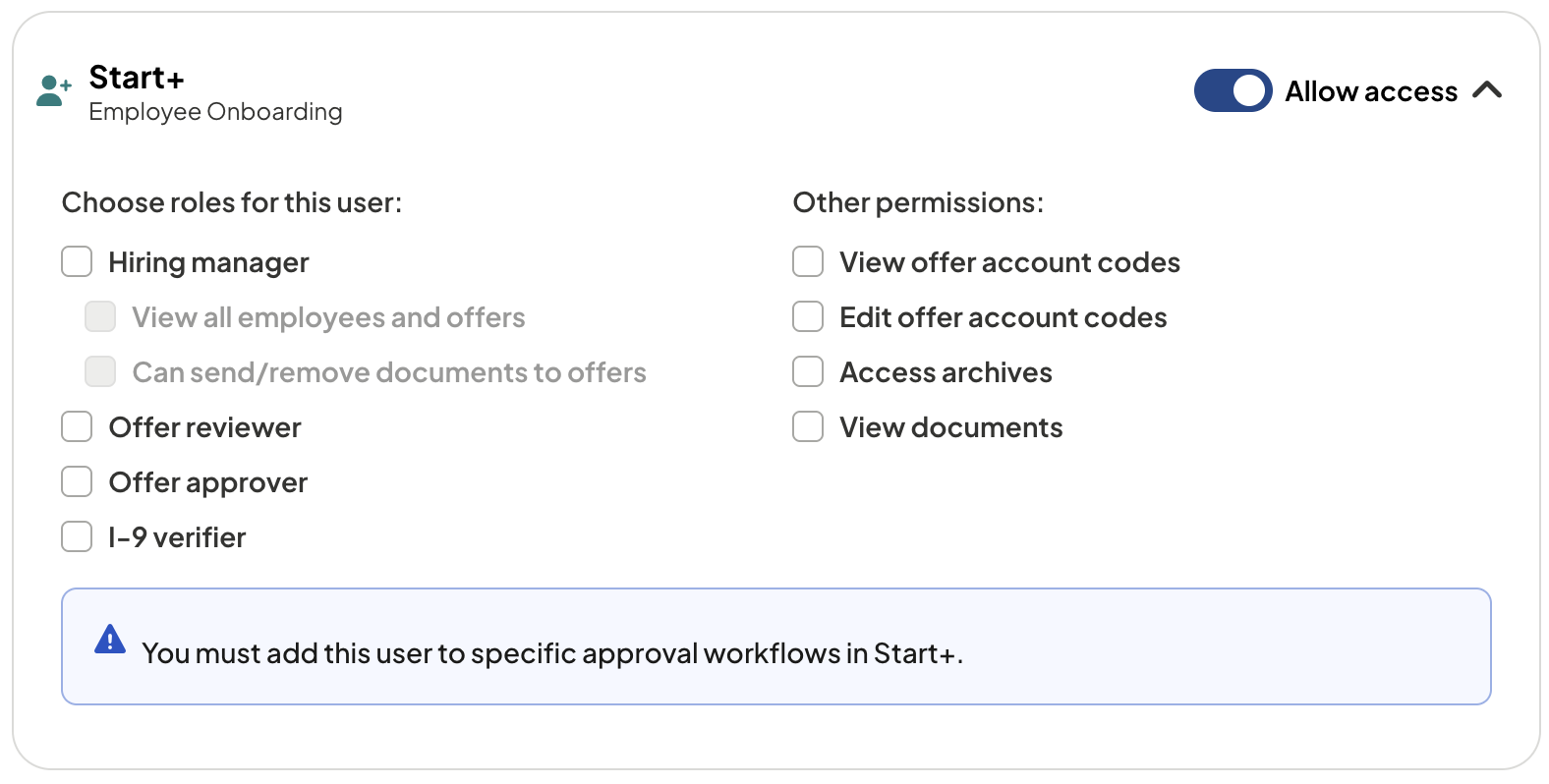Click the Employee Onboarding subtitle
This screenshot has height=784, width=1549.
(x=215, y=112)
